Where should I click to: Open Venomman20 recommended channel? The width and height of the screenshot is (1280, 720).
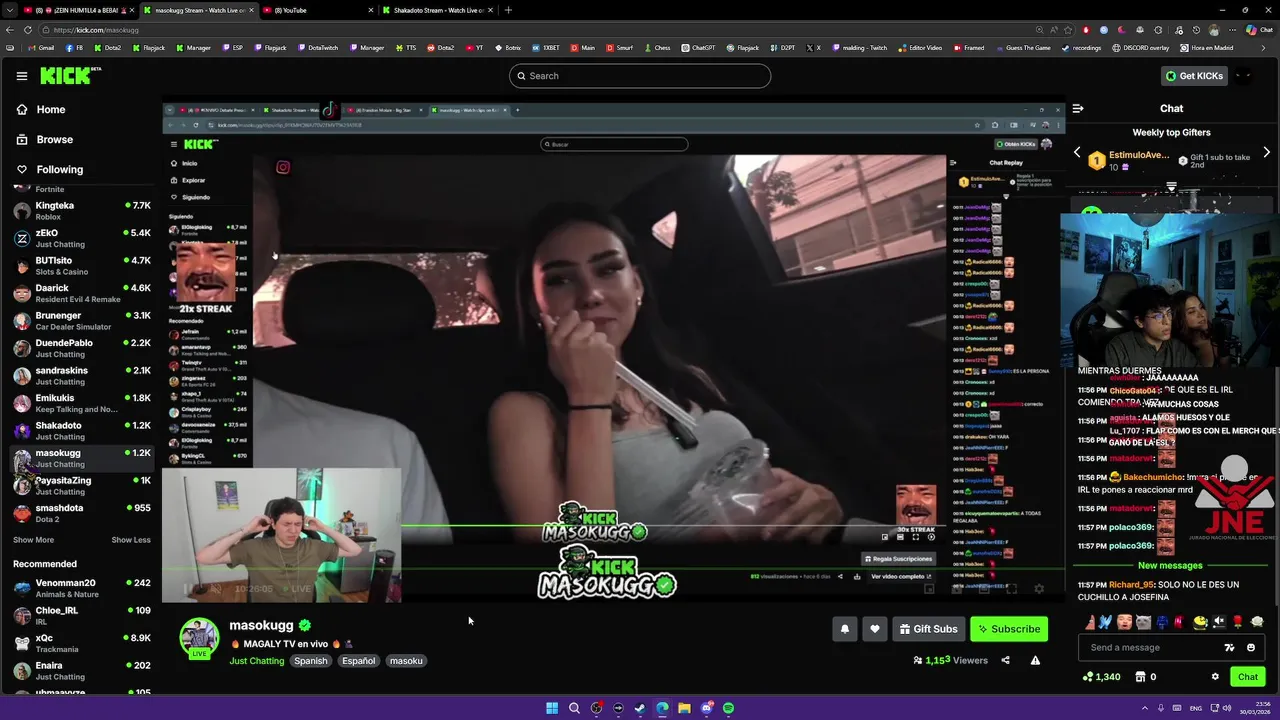tap(82, 588)
